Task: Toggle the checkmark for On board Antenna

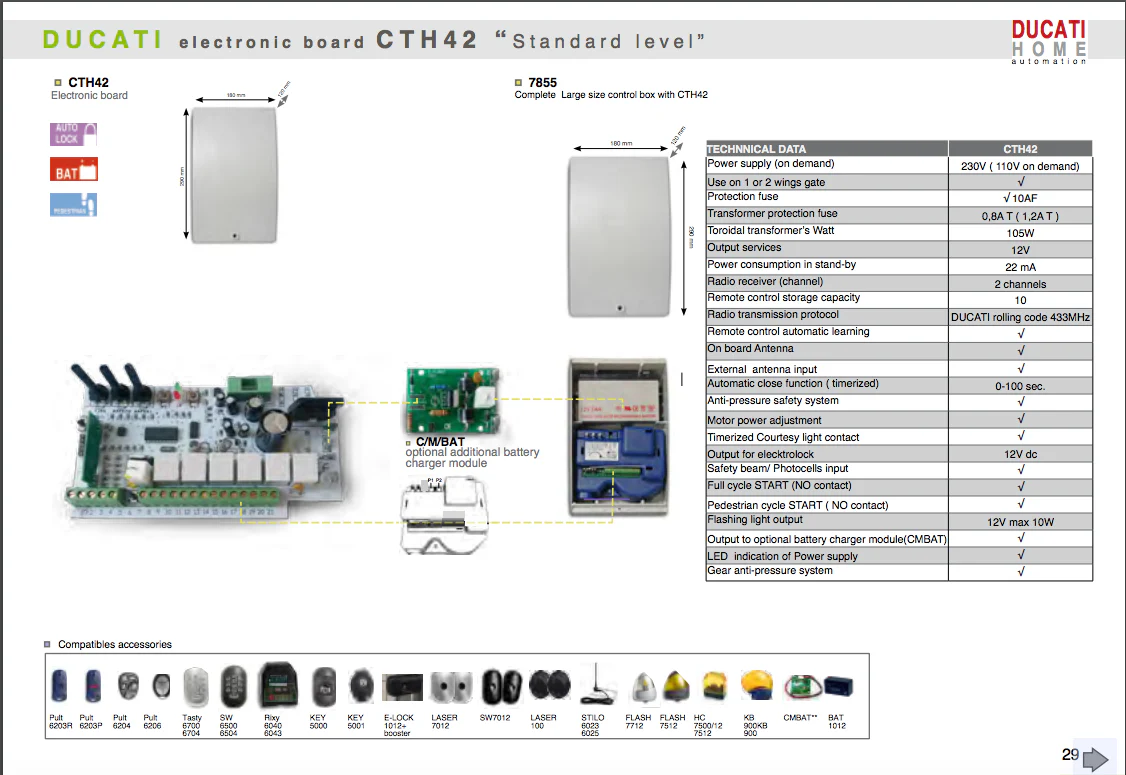Action: click(1020, 349)
